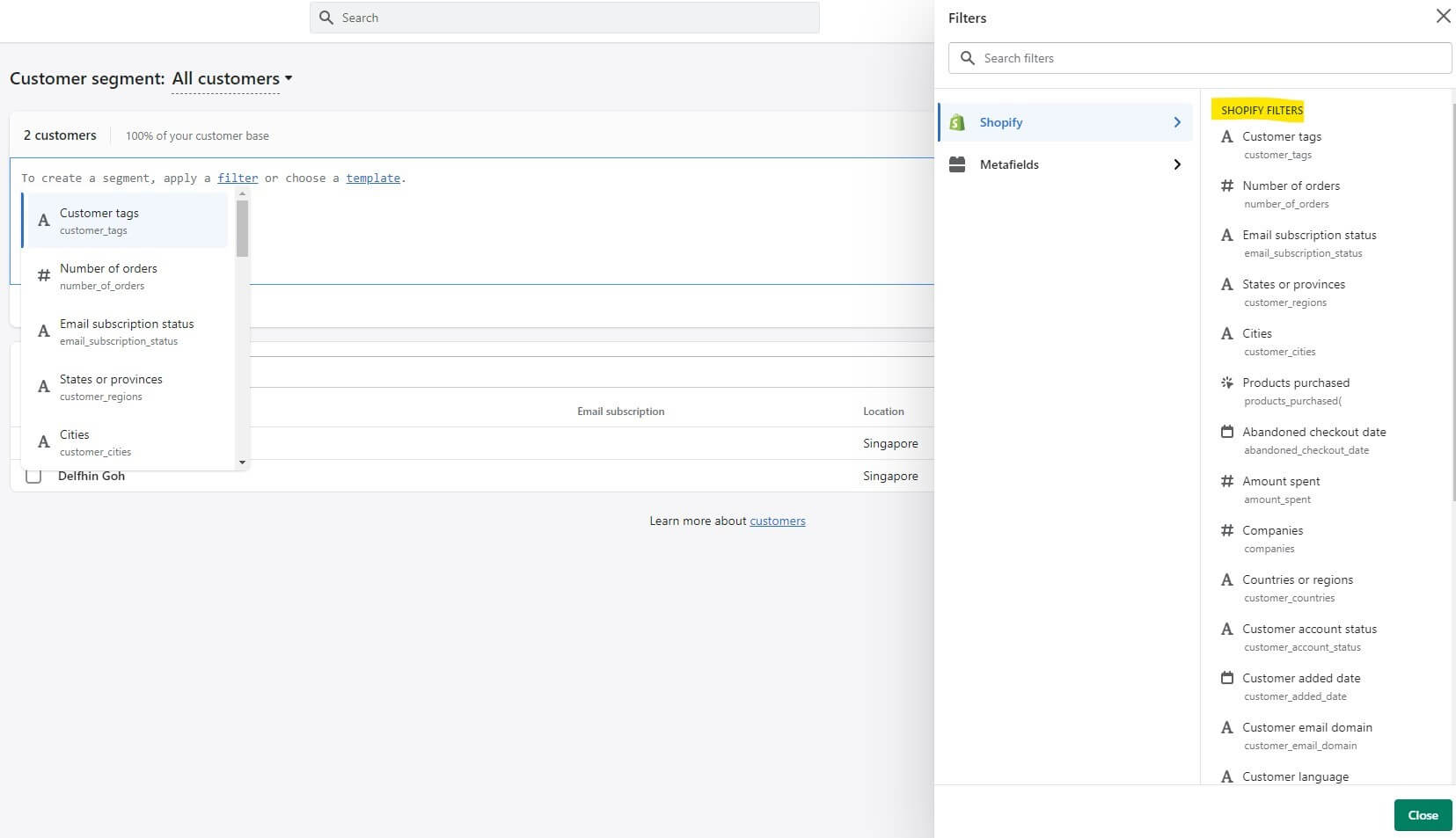
Task: Click the calendar icon beside Abandoned checkout date
Action: [x=1227, y=432]
